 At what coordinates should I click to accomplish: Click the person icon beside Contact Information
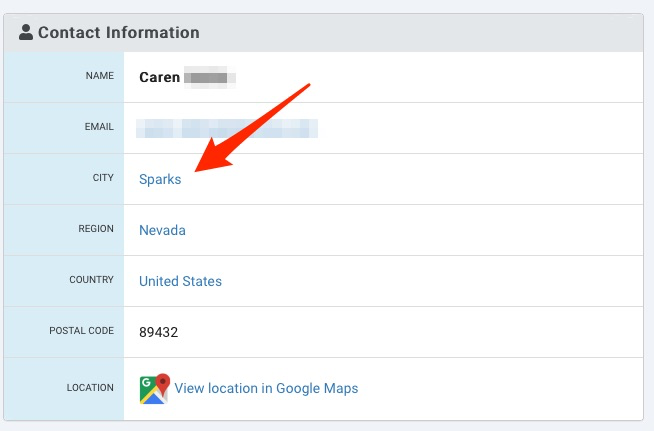pyautogui.click(x=25, y=32)
